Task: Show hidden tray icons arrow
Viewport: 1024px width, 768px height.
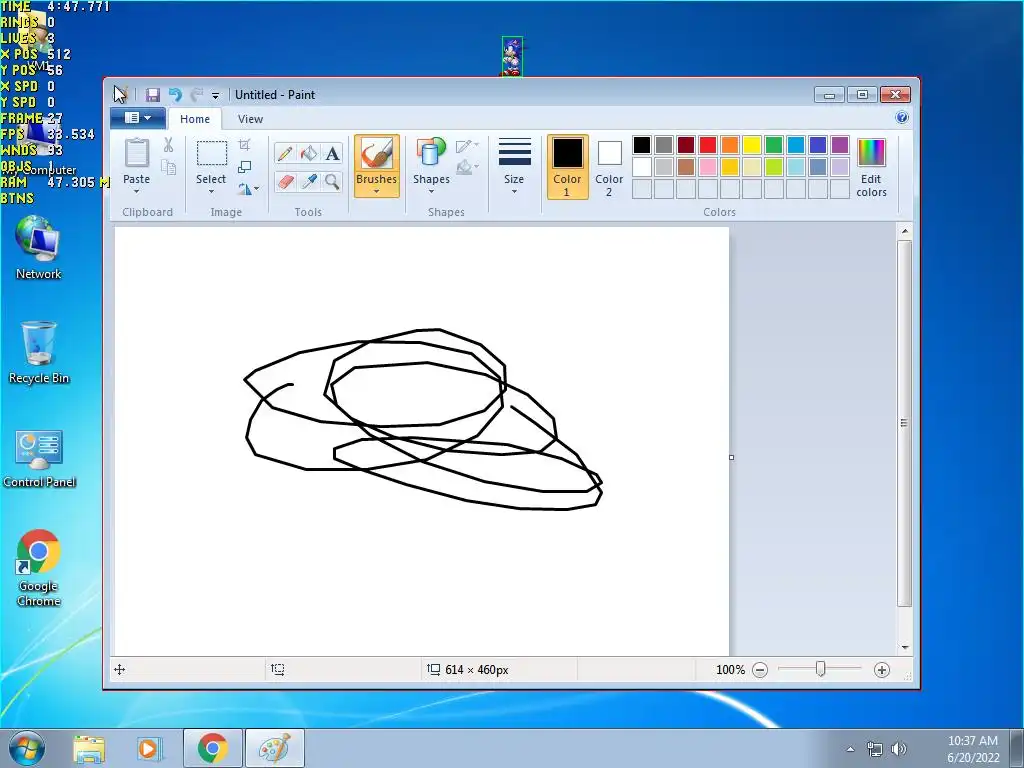Action: (850, 749)
